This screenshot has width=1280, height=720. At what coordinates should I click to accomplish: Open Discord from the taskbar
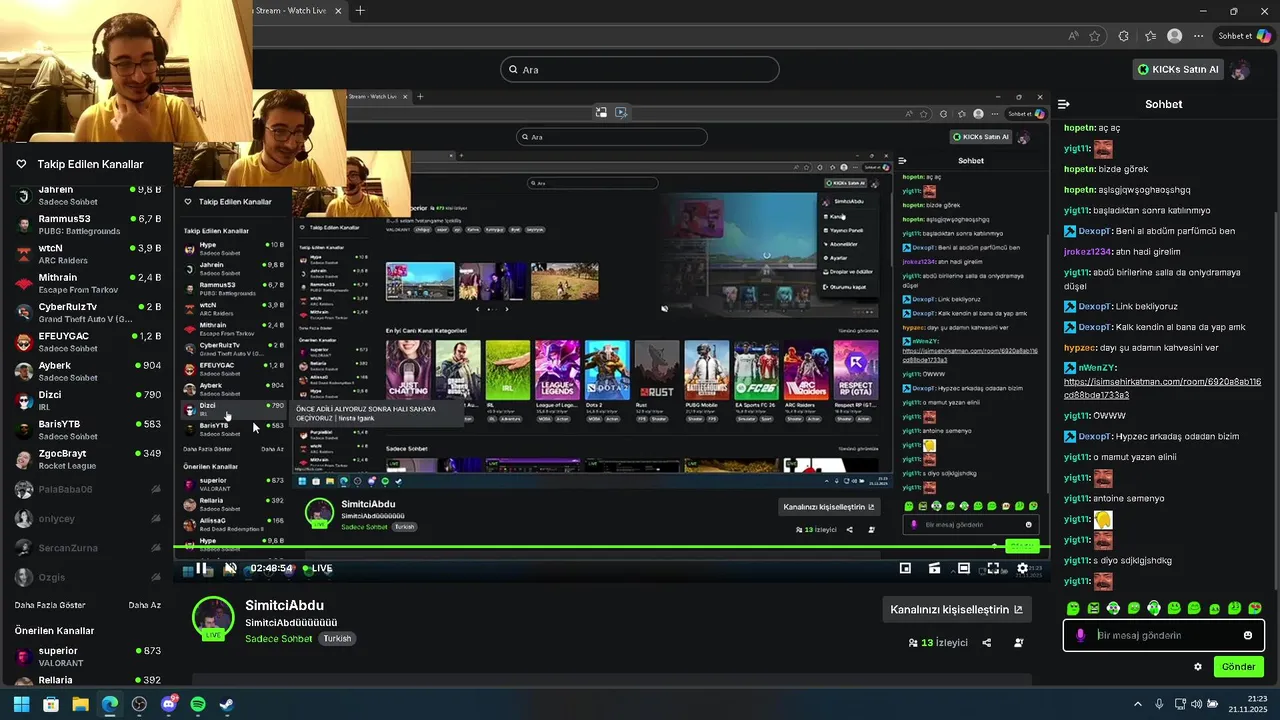pos(168,704)
